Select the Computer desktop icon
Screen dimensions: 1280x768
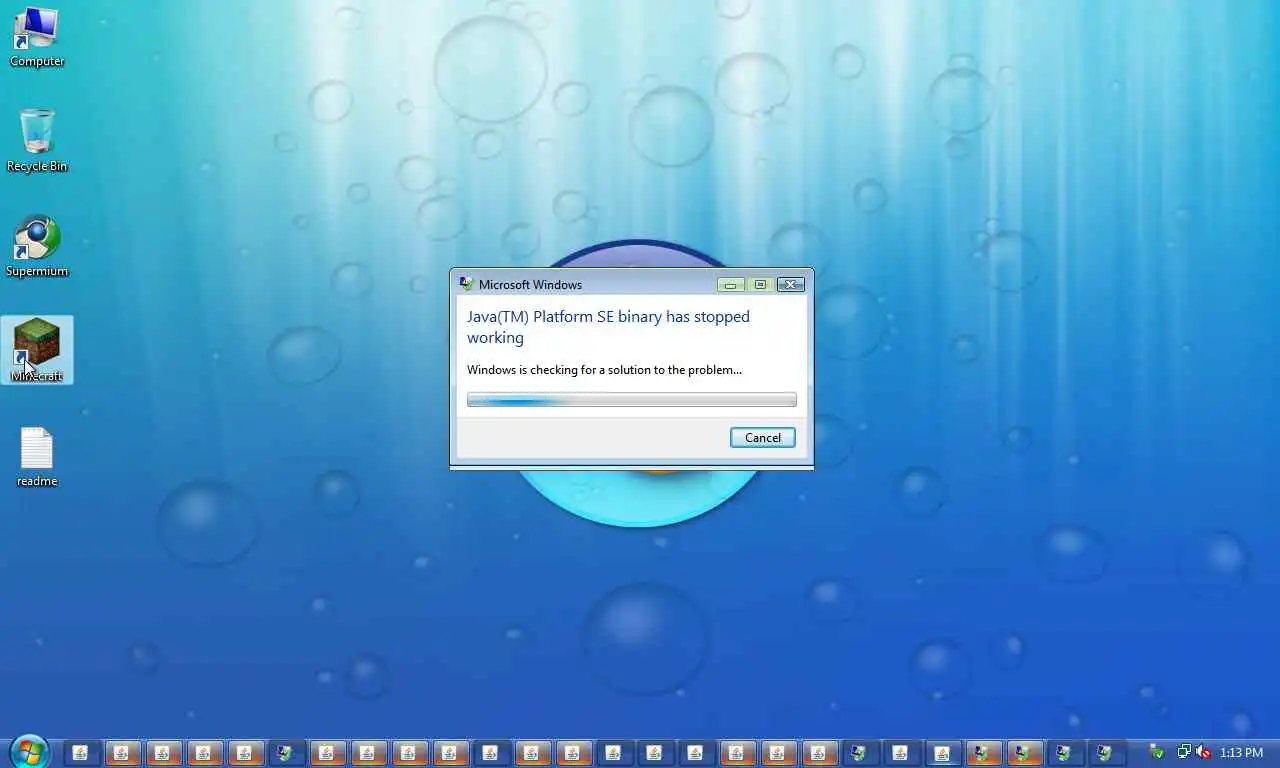[37, 37]
